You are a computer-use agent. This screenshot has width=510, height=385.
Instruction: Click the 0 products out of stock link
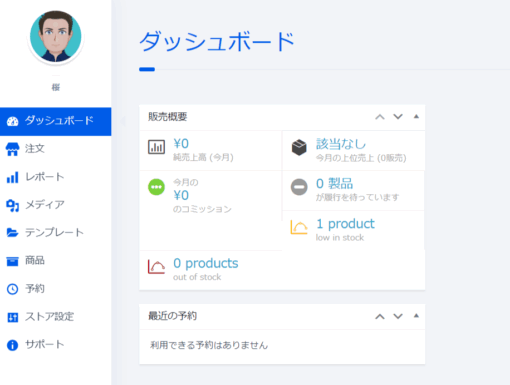[206, 263]
